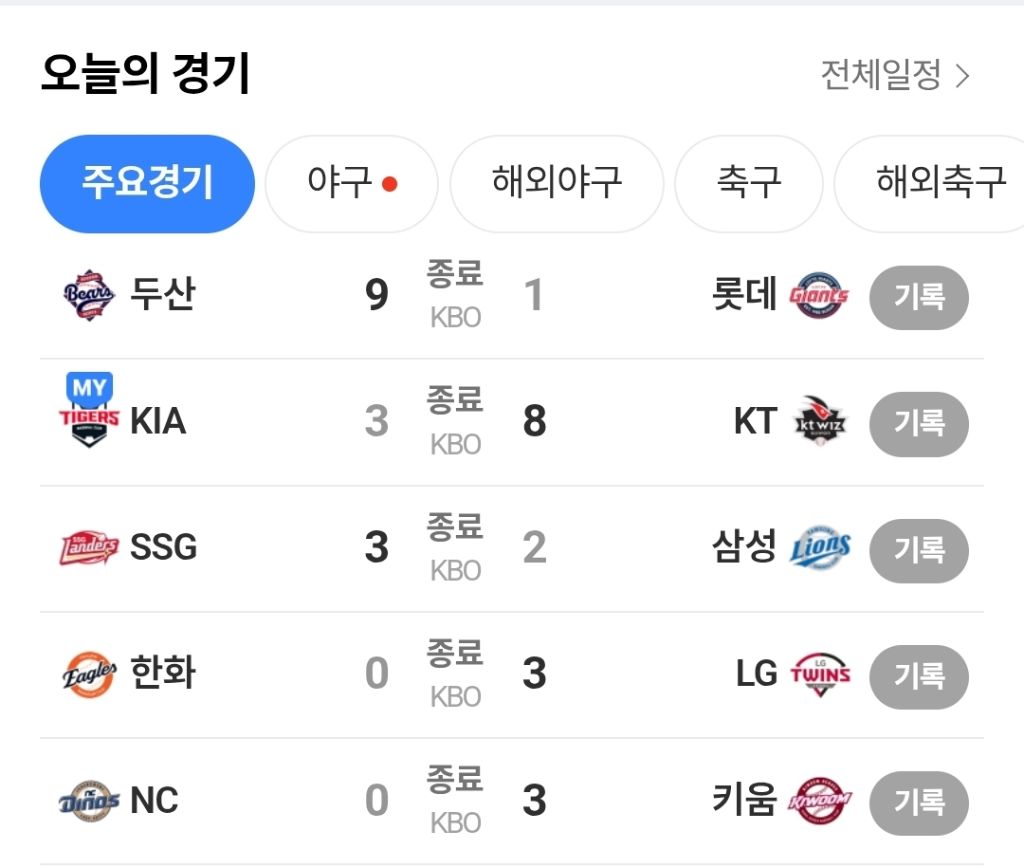The width and height of the screenshot is (1024, 868).
Task: Tap the Hanwha Eagles team logo
Action: coord(89,674)
